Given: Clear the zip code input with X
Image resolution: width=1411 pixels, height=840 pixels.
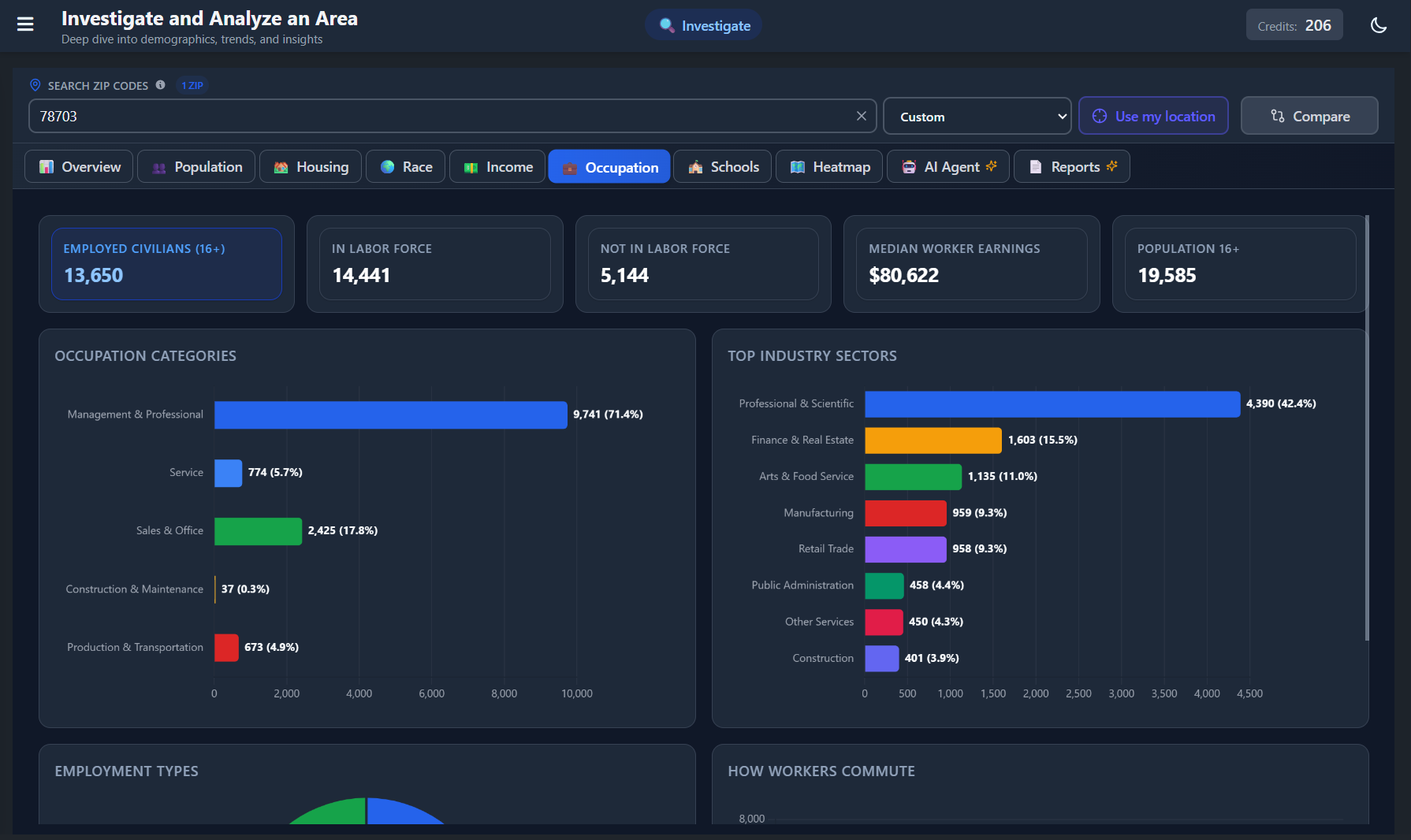Looking at the screenshot, I should pyautogui.click(x=861, y=116).
